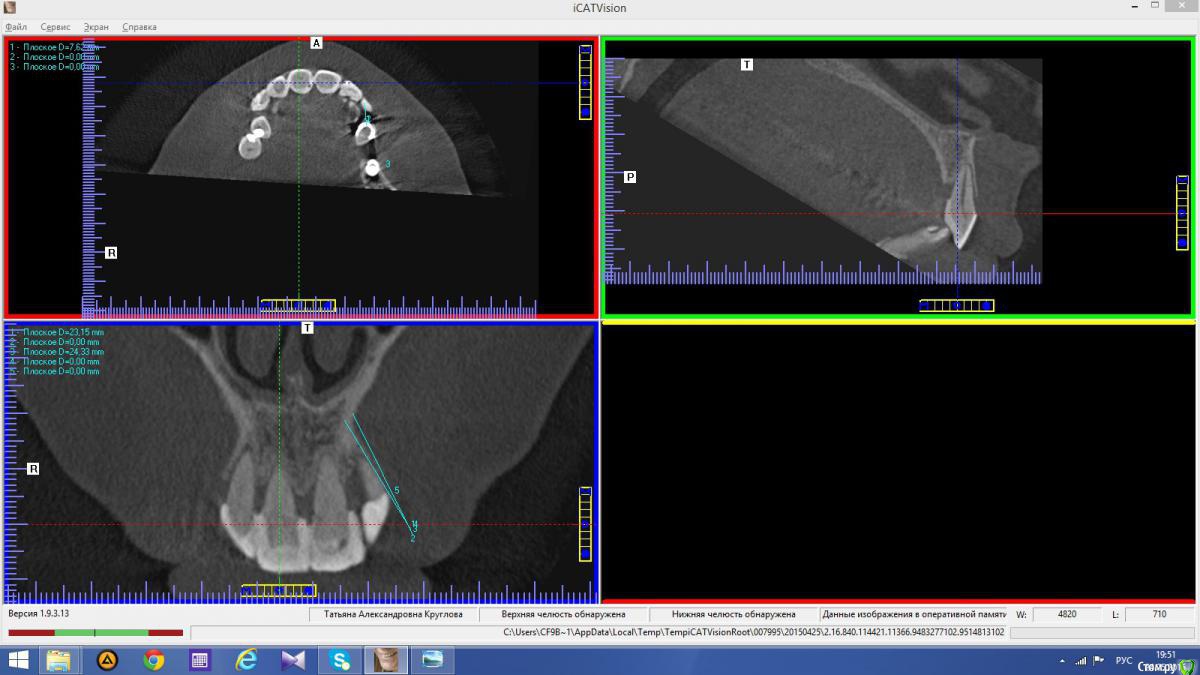Click the vertical slice slider in axial view
Viewport: 1200px width, 675px height.
[585, 83]
